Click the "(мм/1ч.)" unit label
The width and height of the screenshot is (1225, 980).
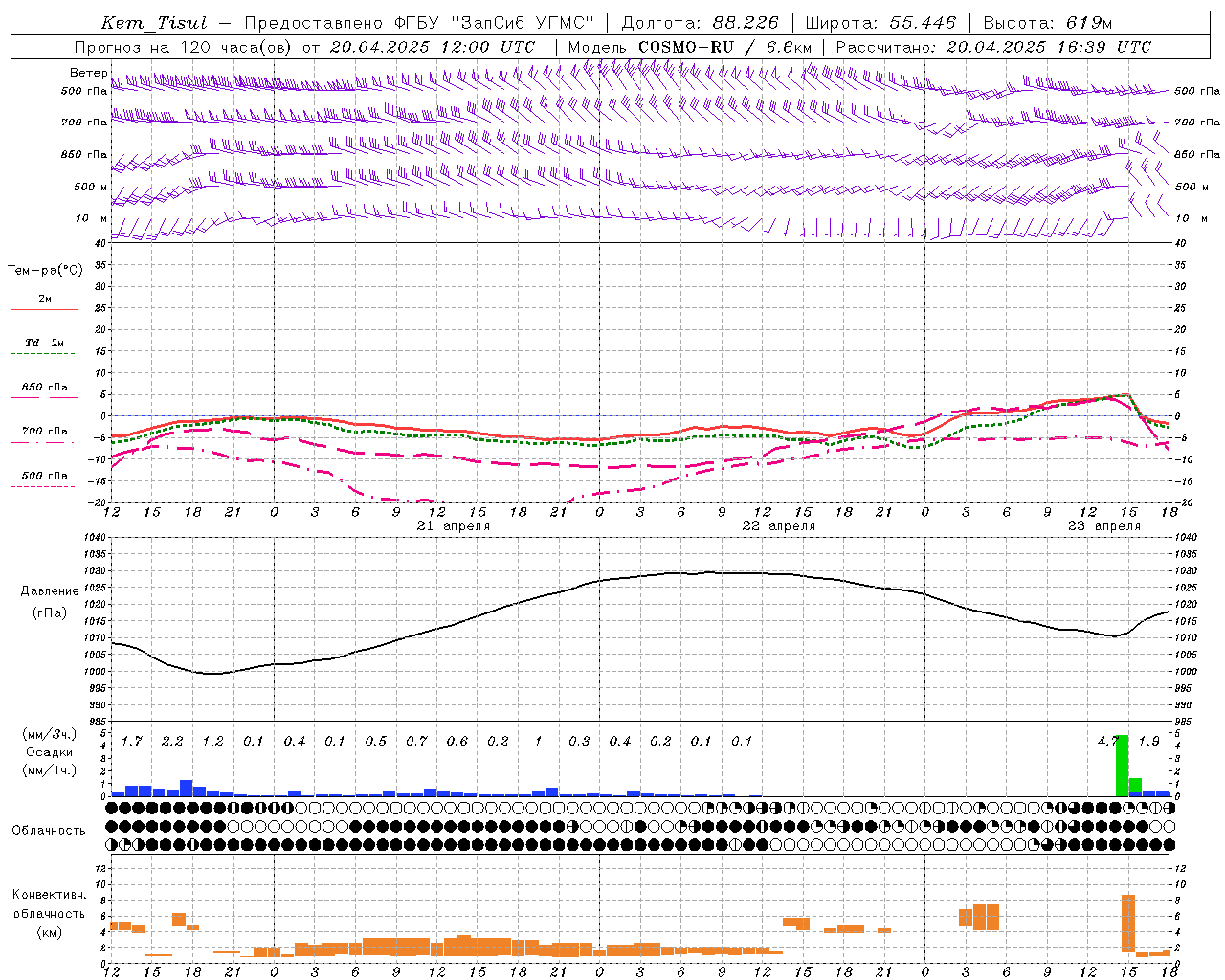49,770
